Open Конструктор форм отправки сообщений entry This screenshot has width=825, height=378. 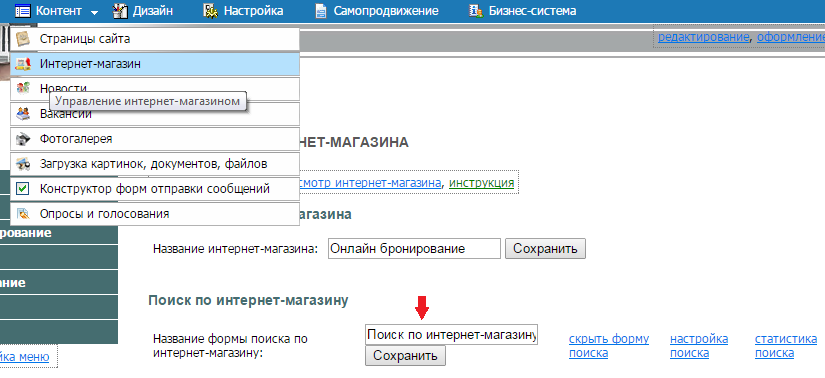click(x=155, y=188)
